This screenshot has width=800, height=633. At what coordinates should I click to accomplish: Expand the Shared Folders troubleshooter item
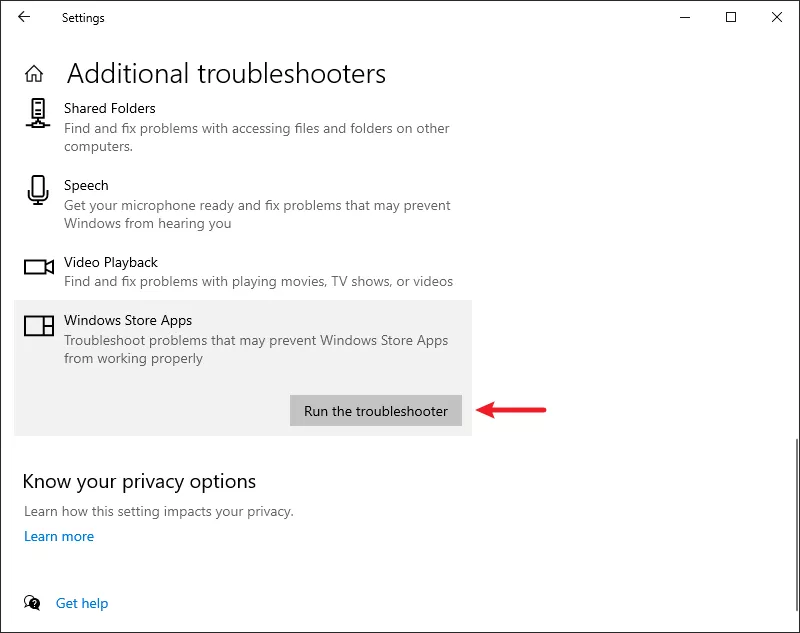tap(243, 127)
